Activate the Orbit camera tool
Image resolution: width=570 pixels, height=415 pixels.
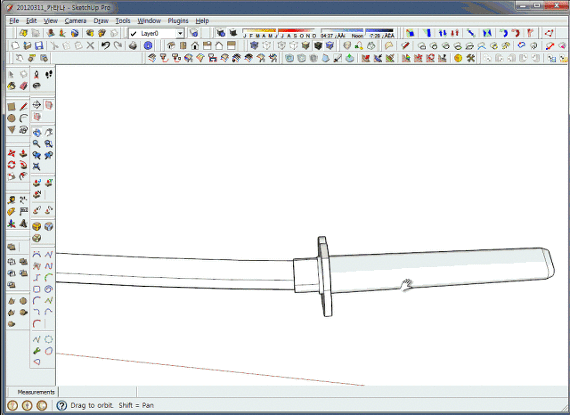tap(37, 133)
